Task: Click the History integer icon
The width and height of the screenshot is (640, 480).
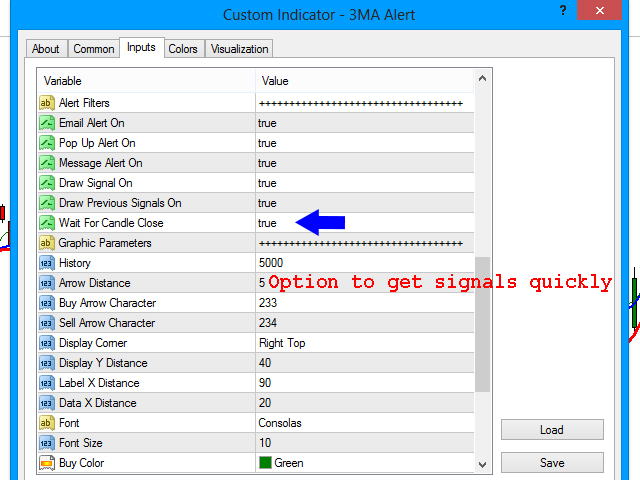Action: pyautogui.click(x=47, y=263)
